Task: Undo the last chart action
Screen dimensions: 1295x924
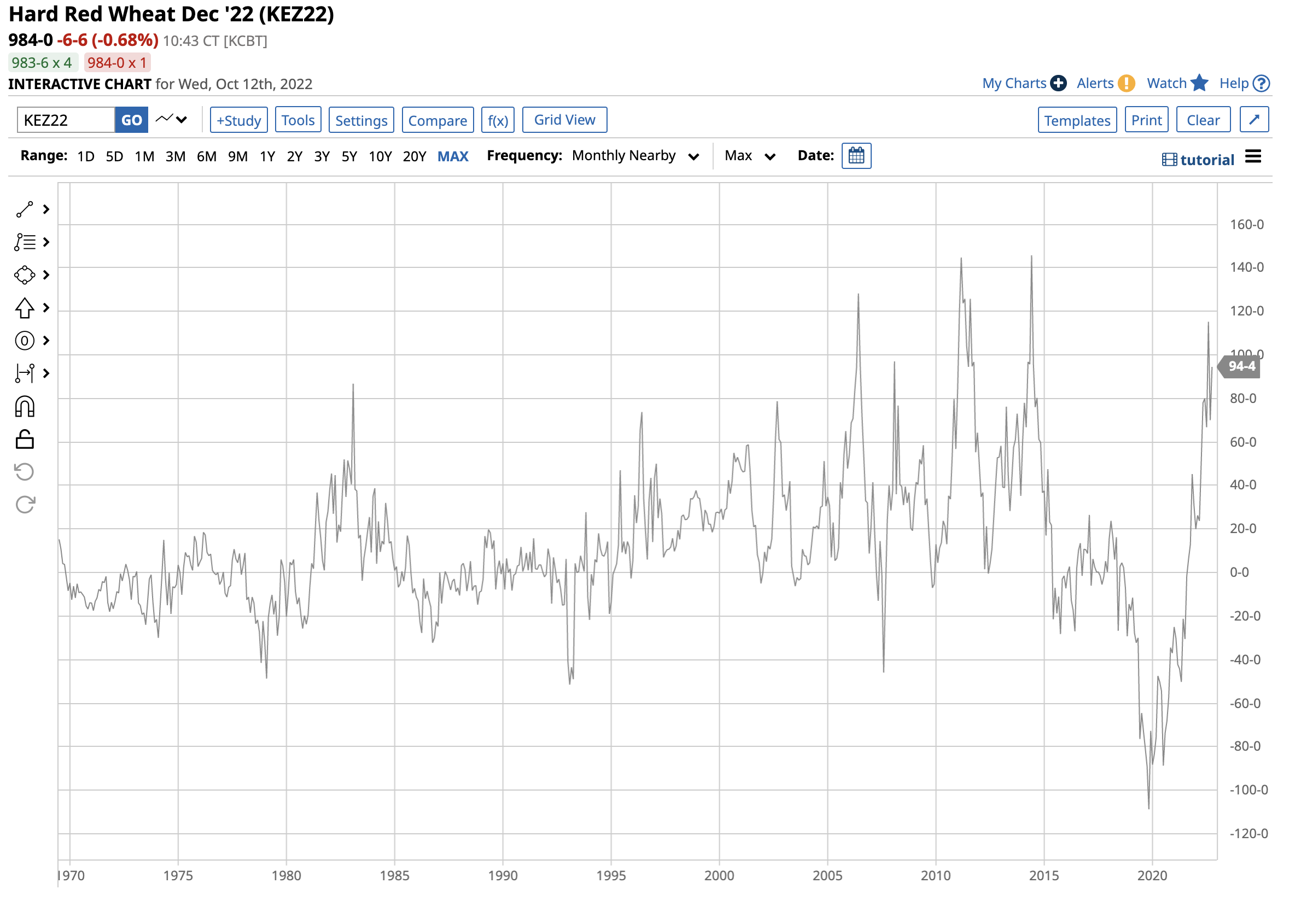Action: pos(24,471)
